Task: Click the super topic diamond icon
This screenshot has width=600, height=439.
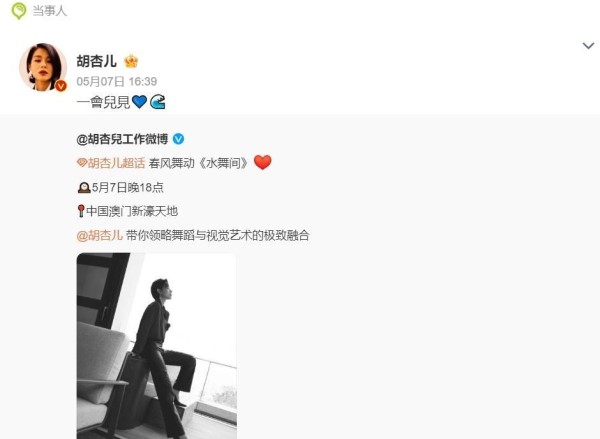Action: (x=82, y=163)
